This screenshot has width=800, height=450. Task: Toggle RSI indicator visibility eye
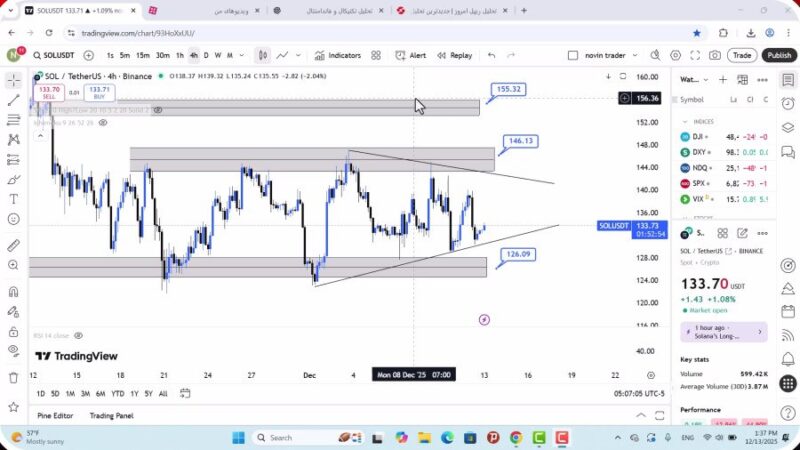pyautogui.click(x=78, y=336)
